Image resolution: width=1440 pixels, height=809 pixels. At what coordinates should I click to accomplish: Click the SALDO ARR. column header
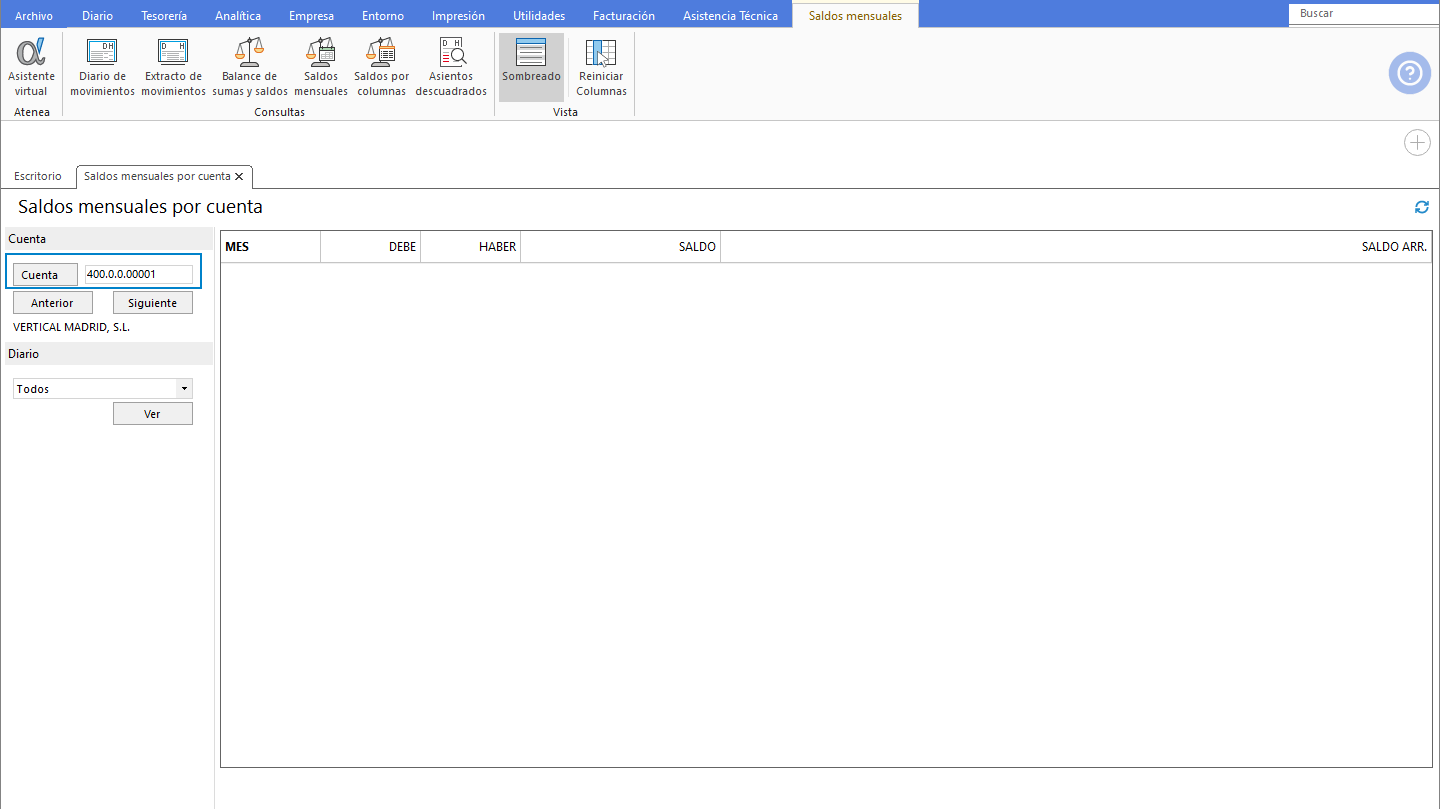coord(1076,247)
